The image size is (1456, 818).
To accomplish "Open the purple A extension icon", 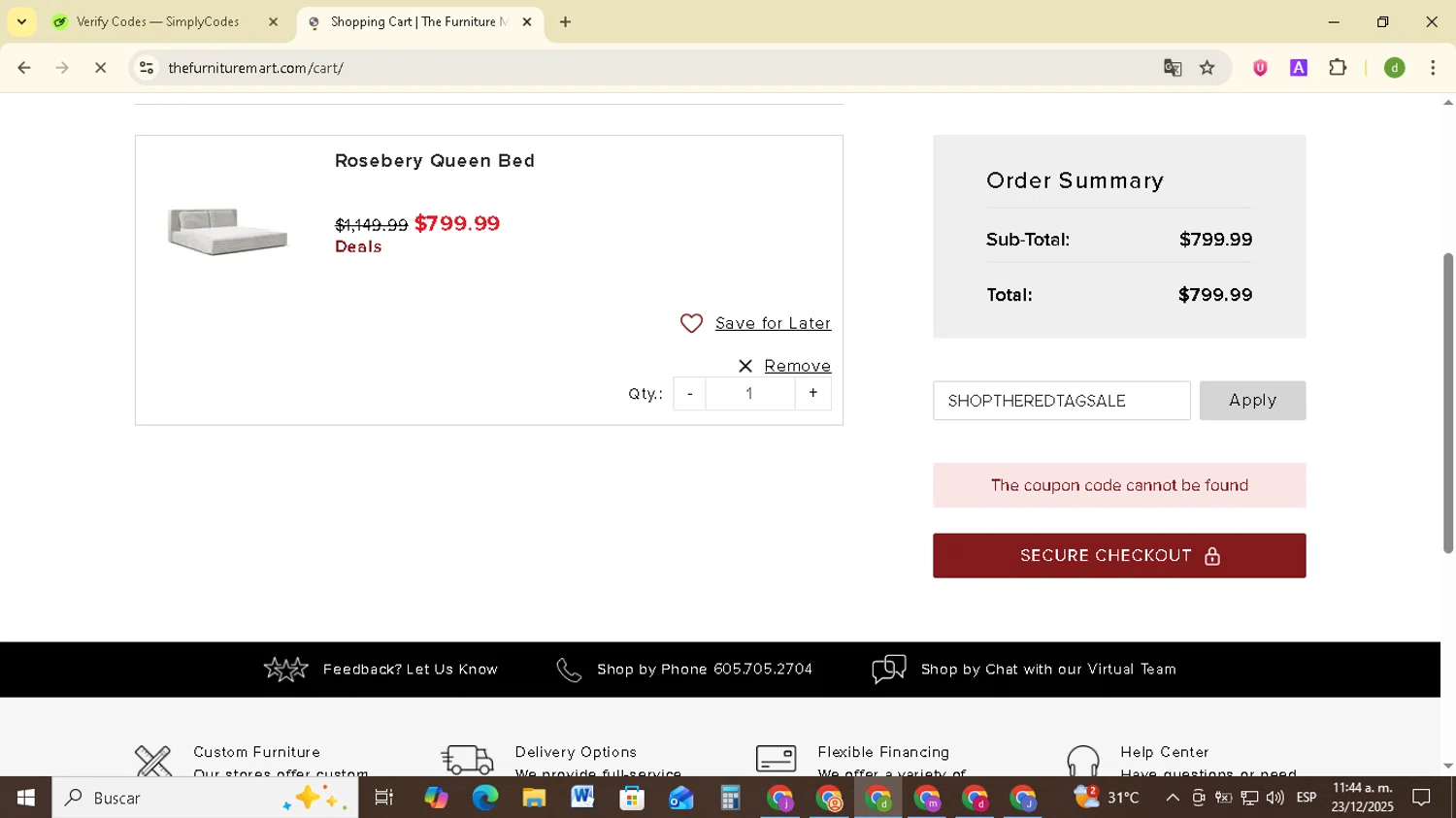I will (x=1299, y=68).
